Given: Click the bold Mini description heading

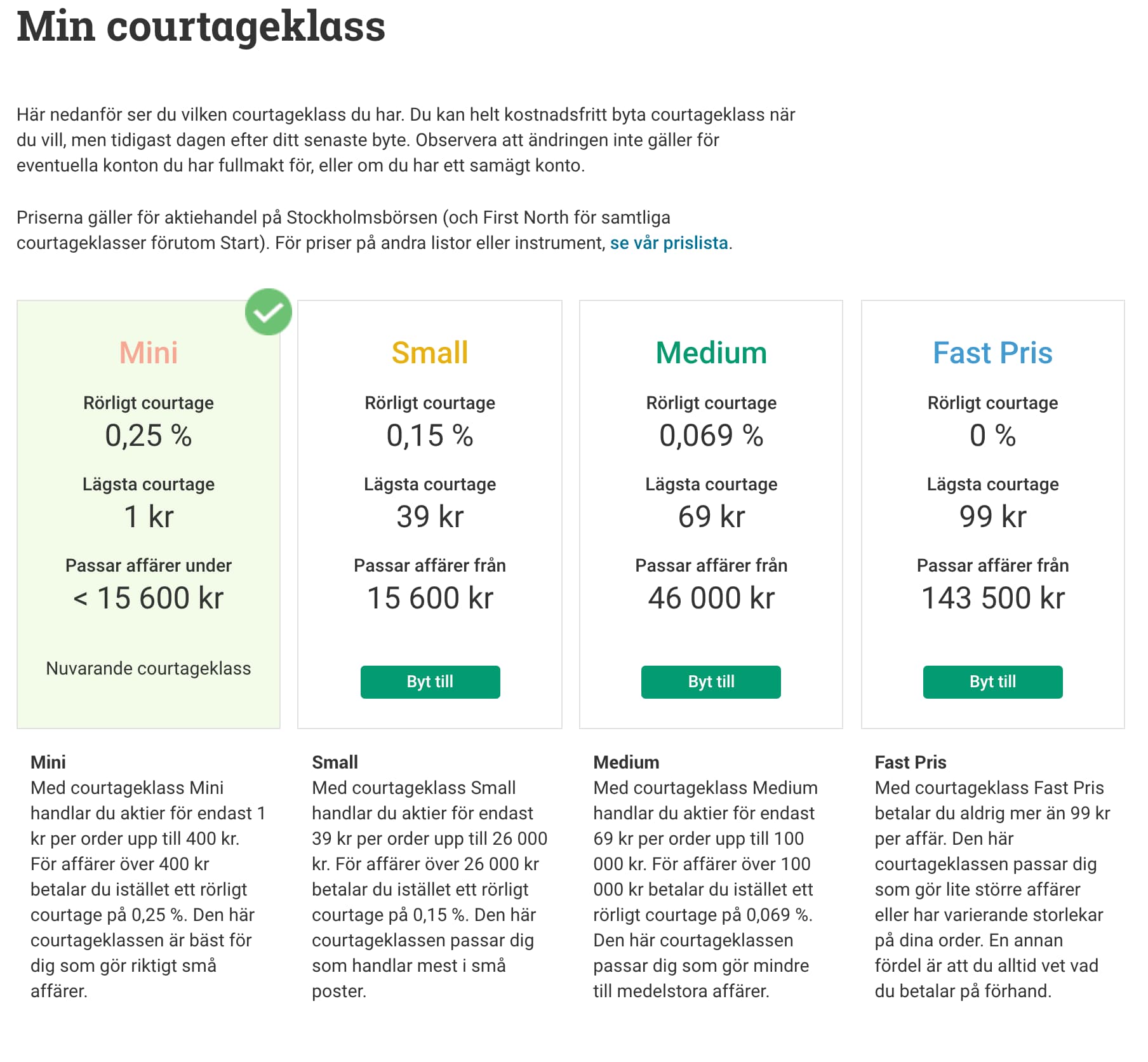Looking at the screenshot, I should click(48, 762).
